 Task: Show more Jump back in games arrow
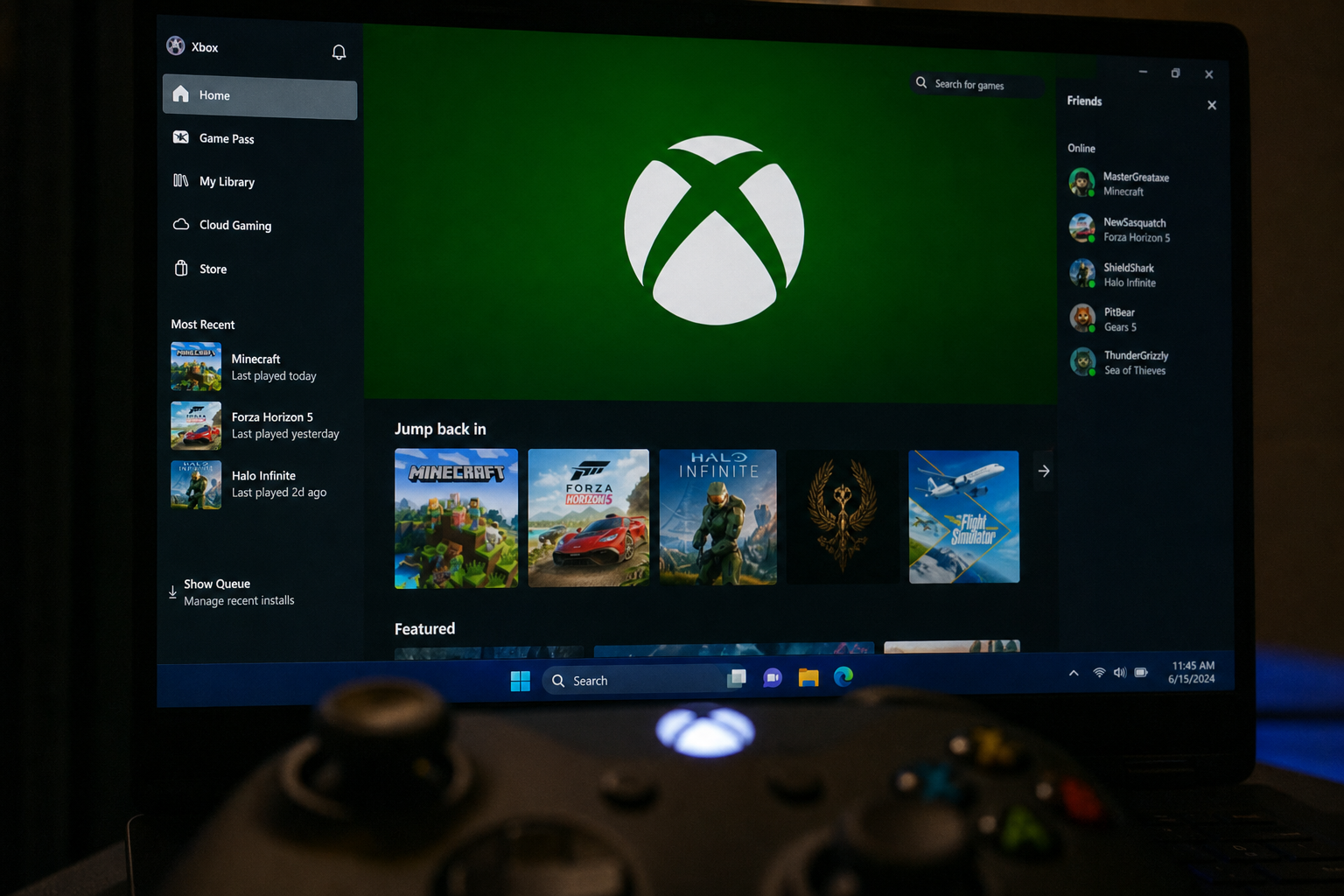pyautogui.click(x=1044, y=471)
